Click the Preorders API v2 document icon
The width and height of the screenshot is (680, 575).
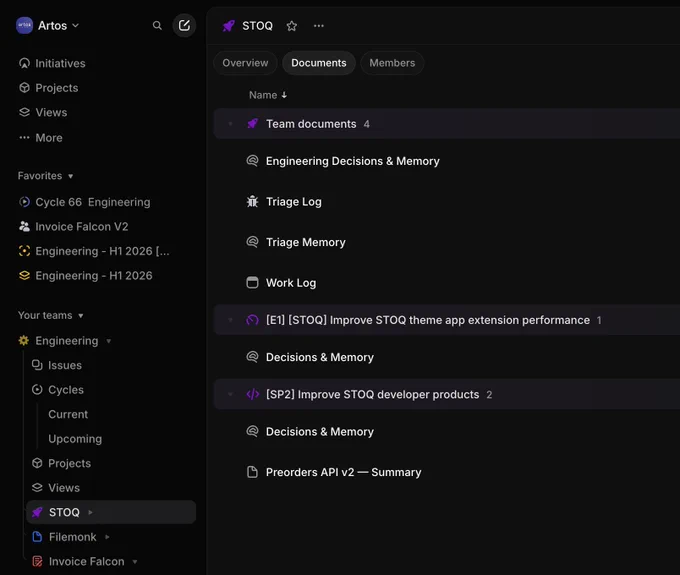tap(252, 472)
